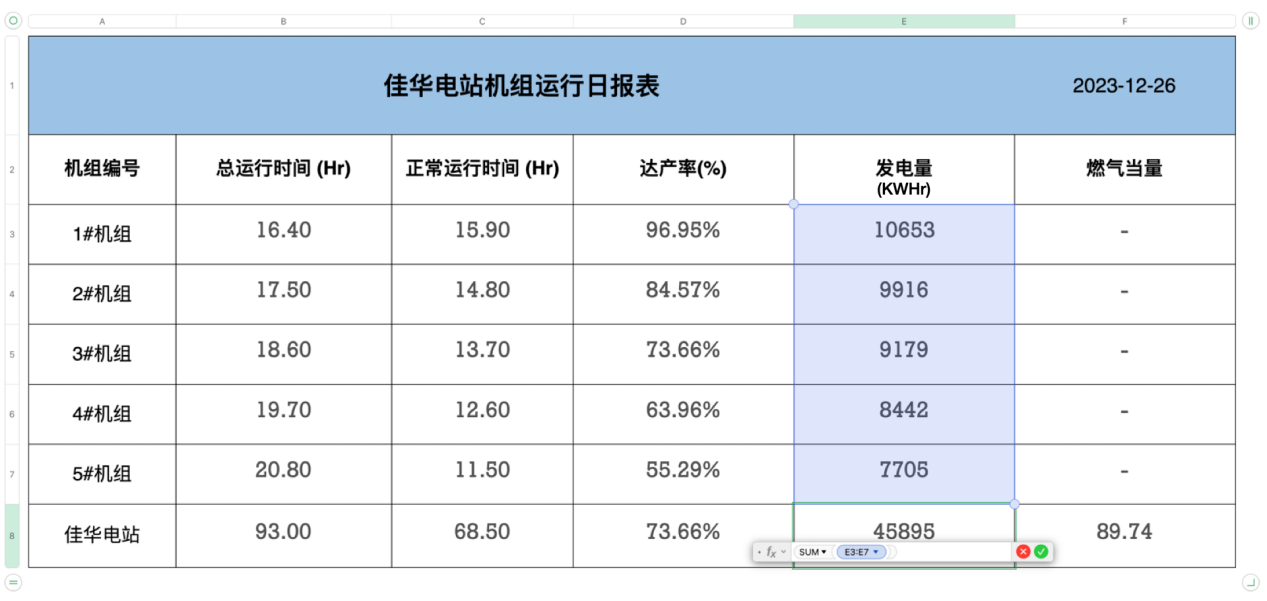Image resolution: width=1267 pixels, height=601 pixels.
Task: Select the cell showing 10653
Action: [904, 231]
